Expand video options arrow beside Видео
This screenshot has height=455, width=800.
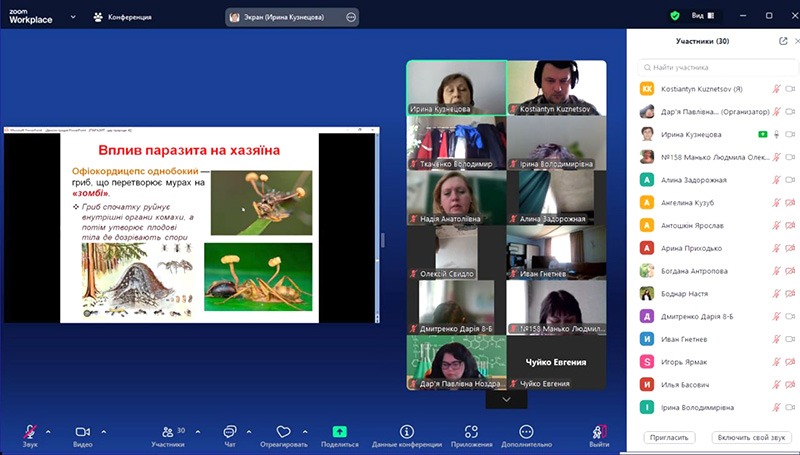[x=104, y=430]
